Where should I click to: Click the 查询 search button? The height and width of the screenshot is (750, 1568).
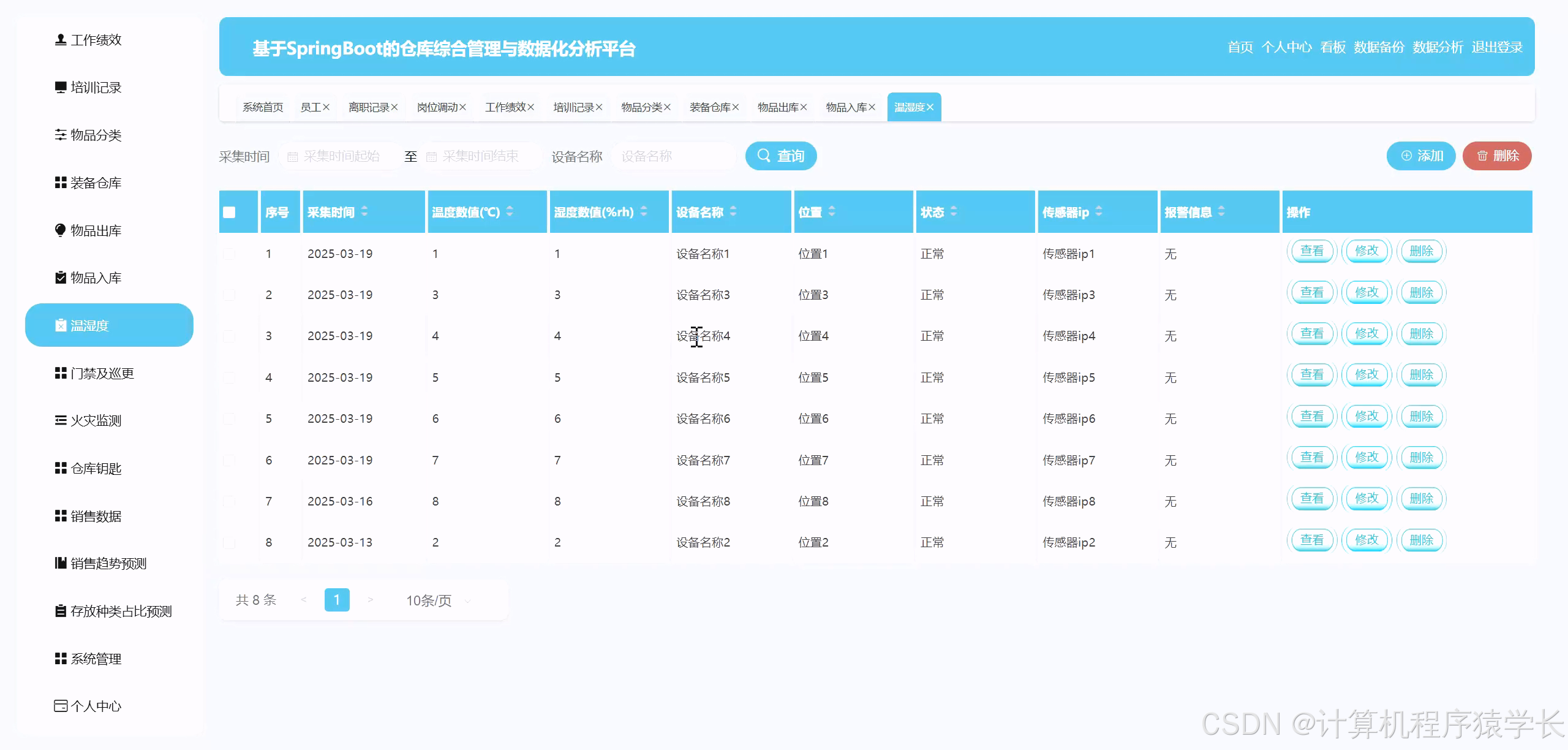tap(780, 156)
